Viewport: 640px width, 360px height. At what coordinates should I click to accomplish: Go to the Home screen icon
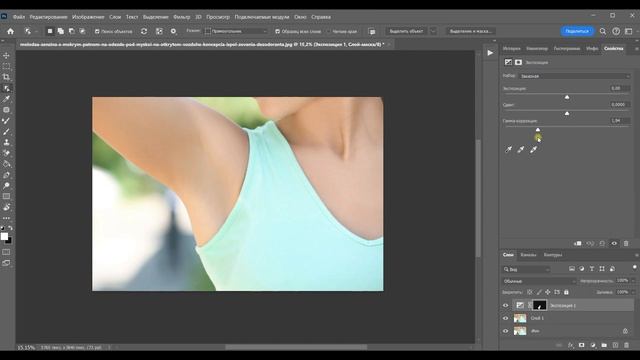coord(10,31)
